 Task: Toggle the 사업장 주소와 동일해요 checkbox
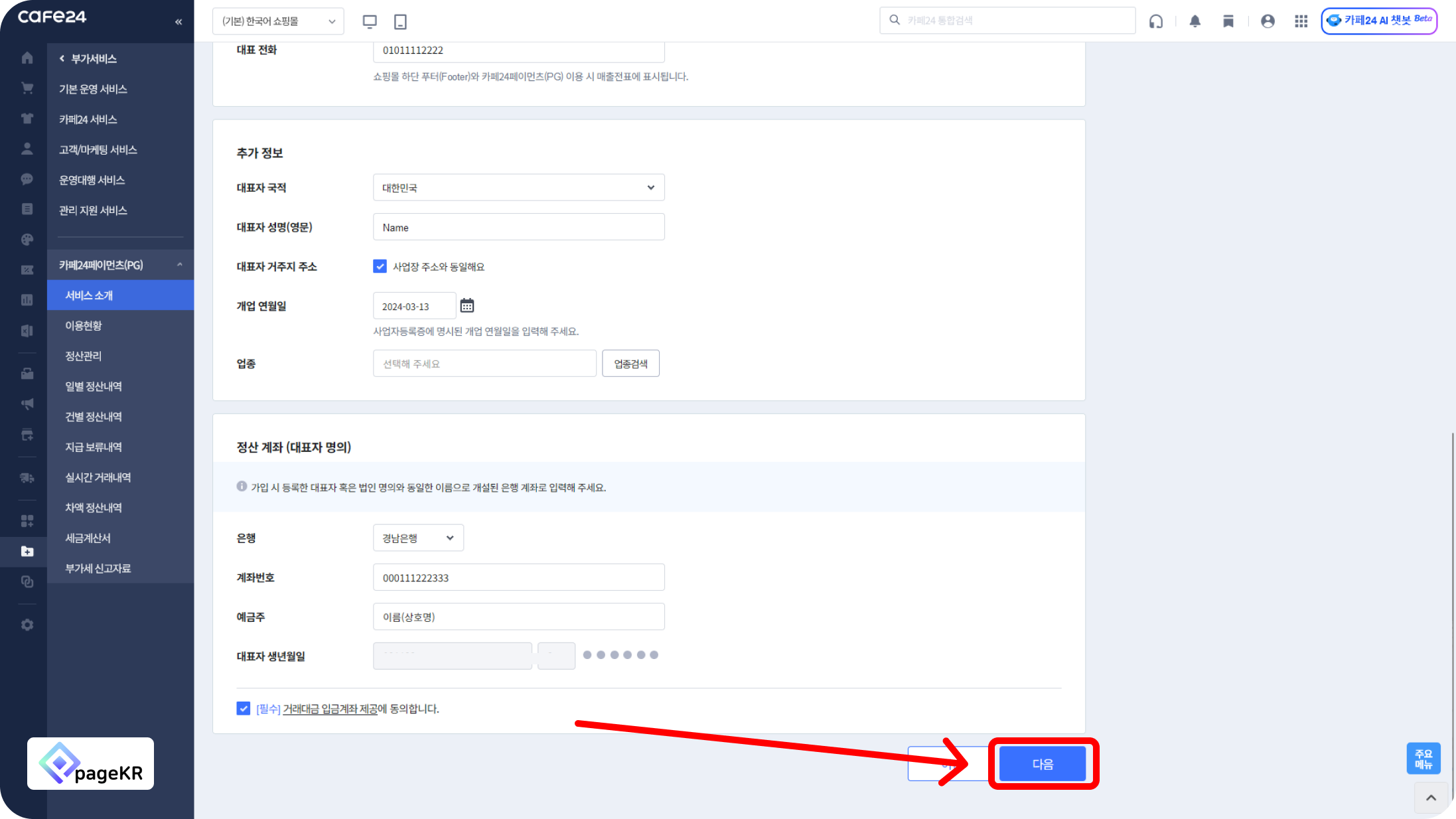380,267
